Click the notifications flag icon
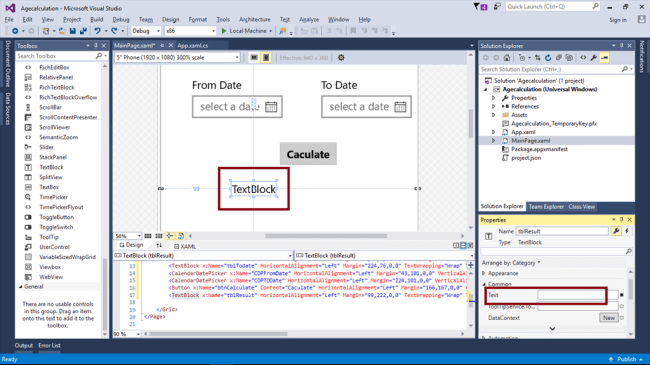 click(480, 7)
